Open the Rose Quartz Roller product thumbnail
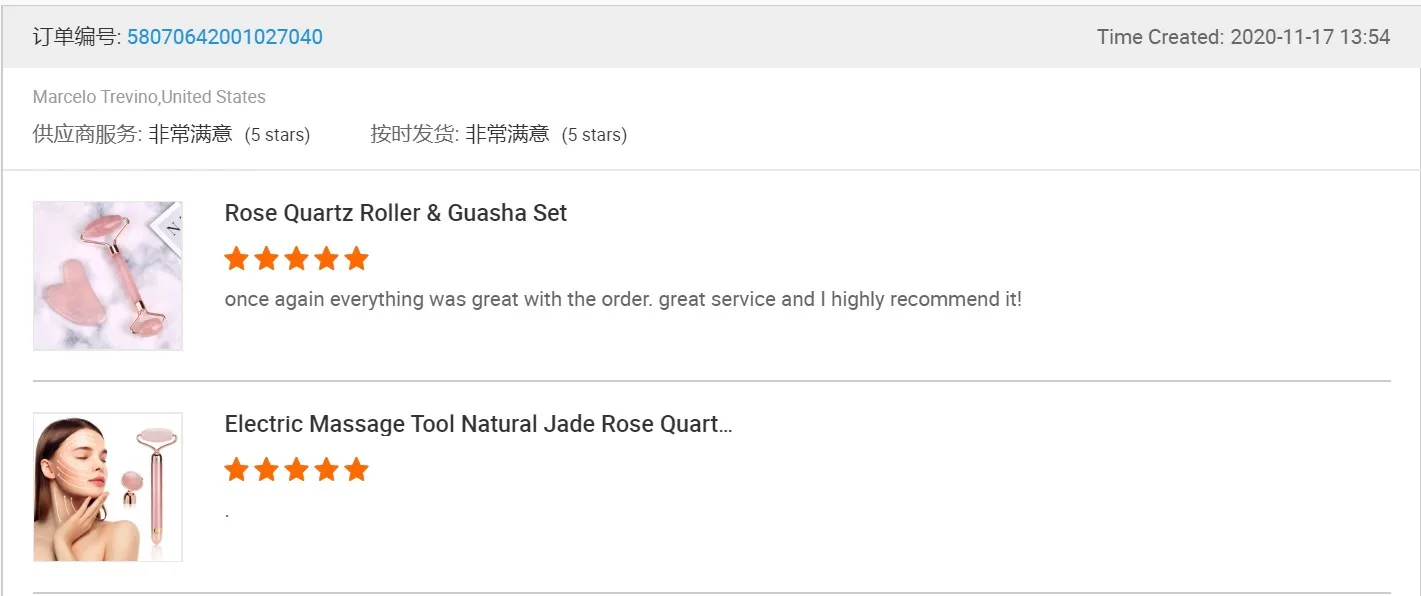 (108, 276)
